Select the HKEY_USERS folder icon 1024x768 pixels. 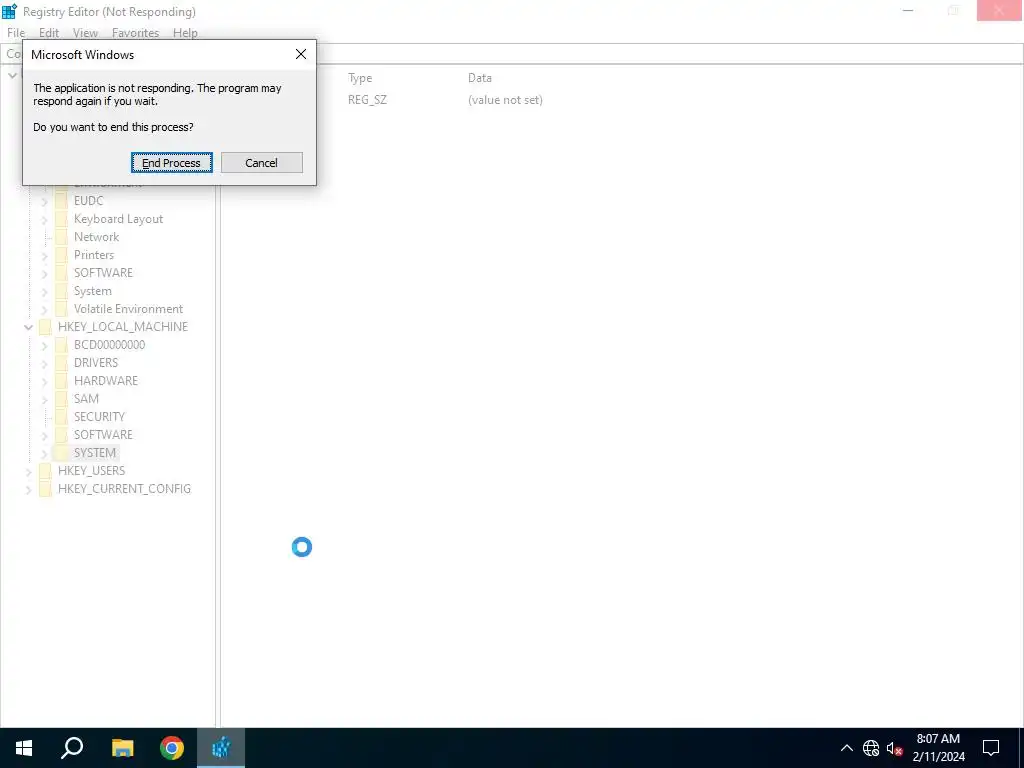click(x=45, y=470)
